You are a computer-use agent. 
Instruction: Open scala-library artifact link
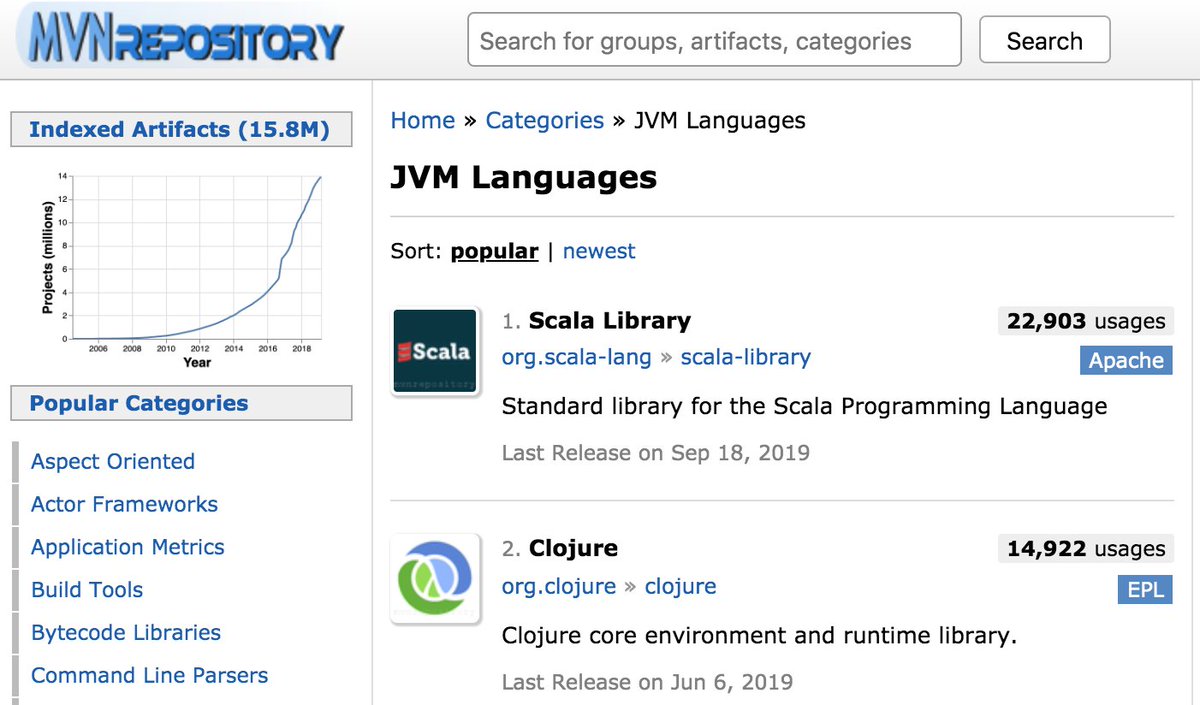coord(746,357)
